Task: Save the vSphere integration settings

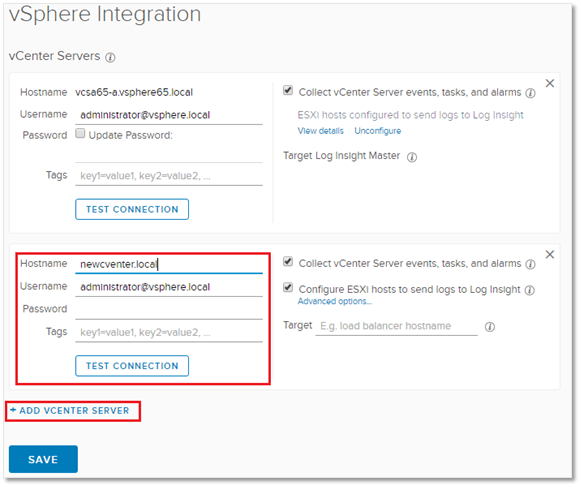Action: (x=43, y=459)
